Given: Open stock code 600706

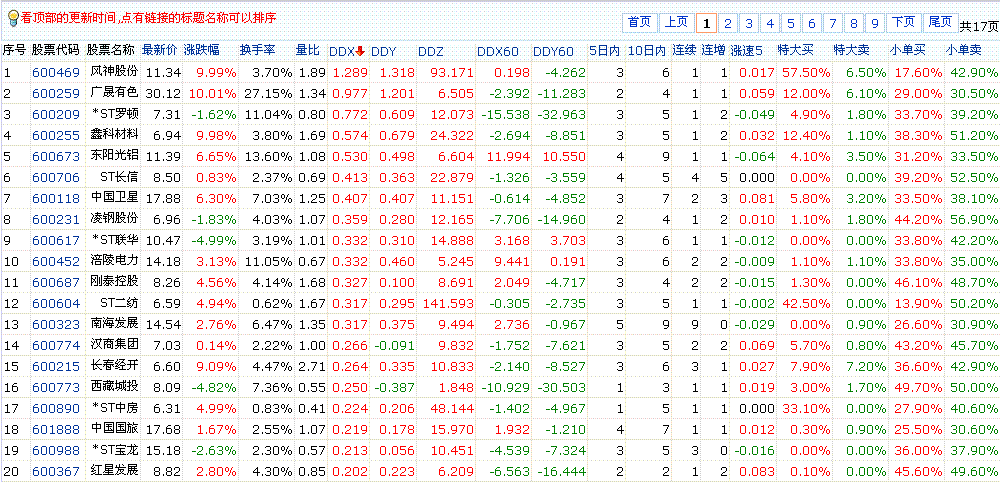Looking at the screenshot, I should (x=56, y=178).
